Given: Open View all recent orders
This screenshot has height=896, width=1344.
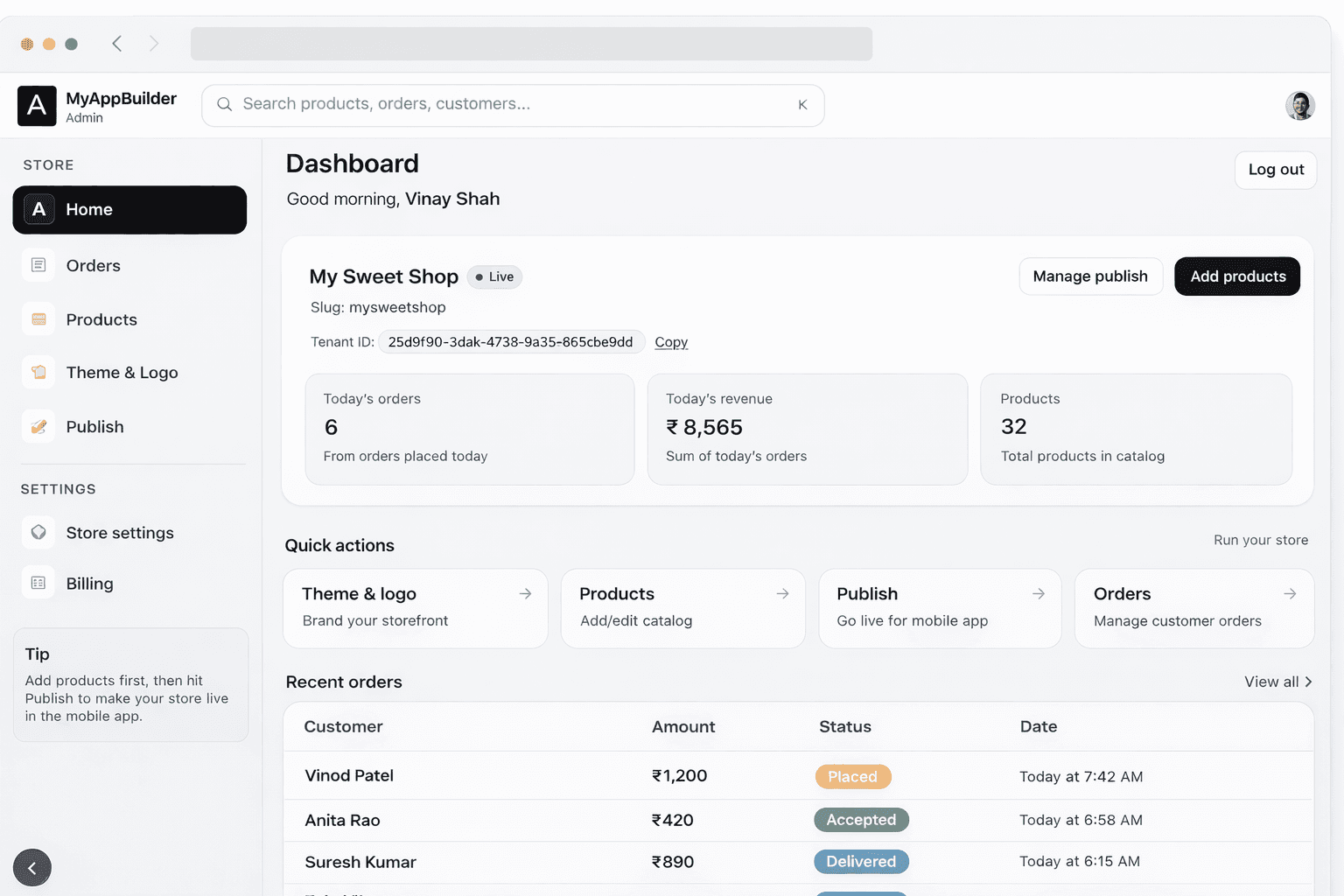Looking at the screenshot, I should click(x=1277, y=682).
